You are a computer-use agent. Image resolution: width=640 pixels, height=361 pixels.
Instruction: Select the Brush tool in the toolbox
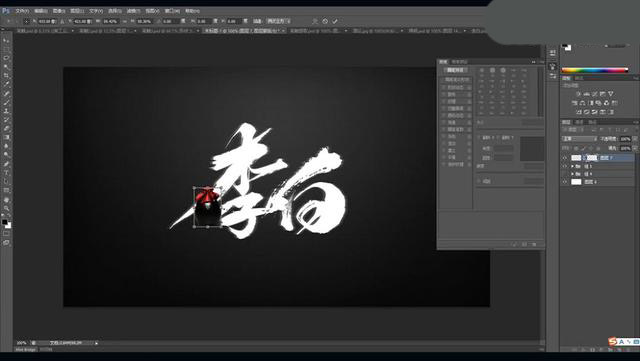pyautogui.click(x=6, y=102)
